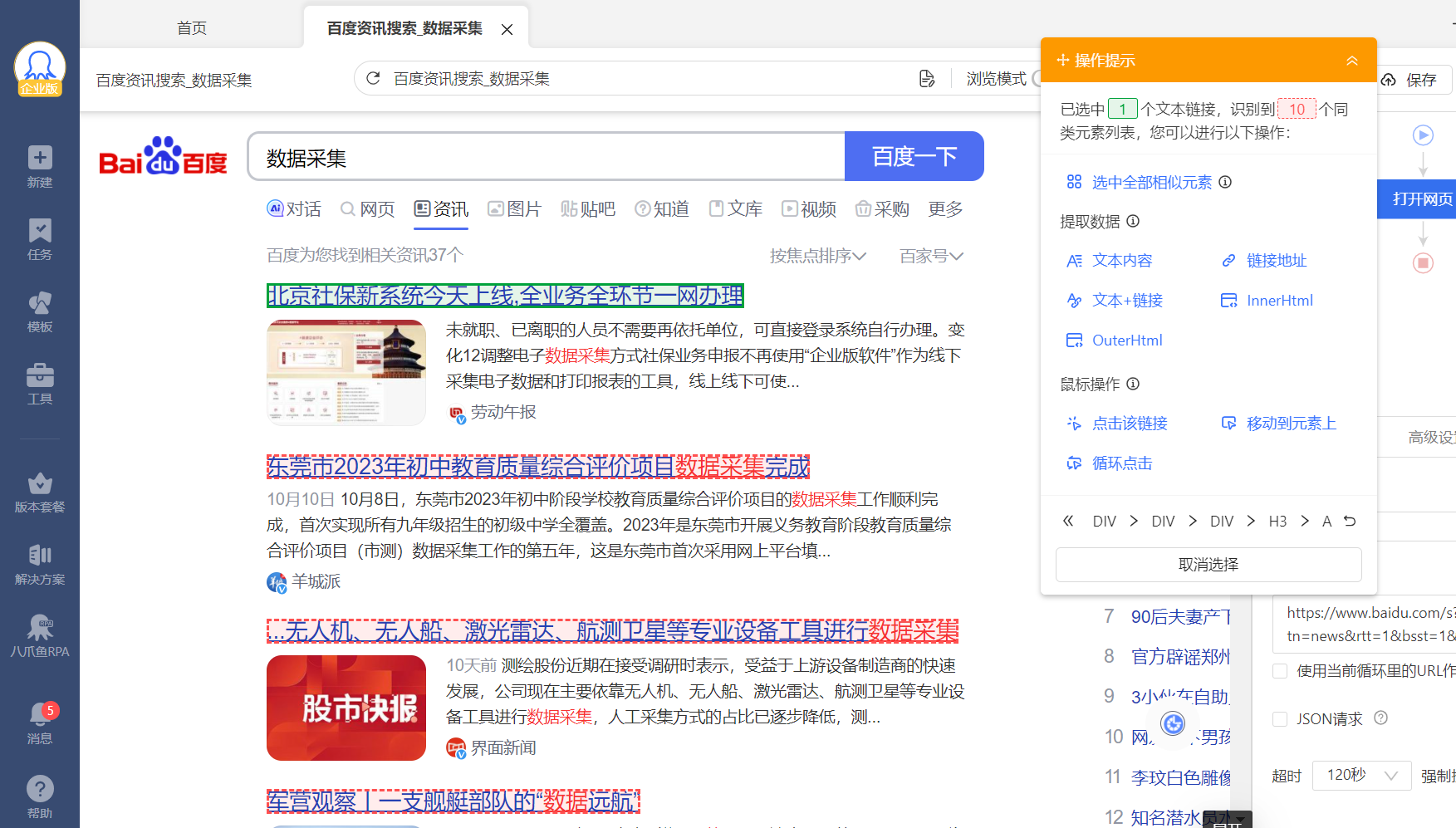Image resolution: width=1456 pixels, height=828 pixels.
Task: Click info icon beside 选中全部相似元素
Action: click(x=1225, y=182)
